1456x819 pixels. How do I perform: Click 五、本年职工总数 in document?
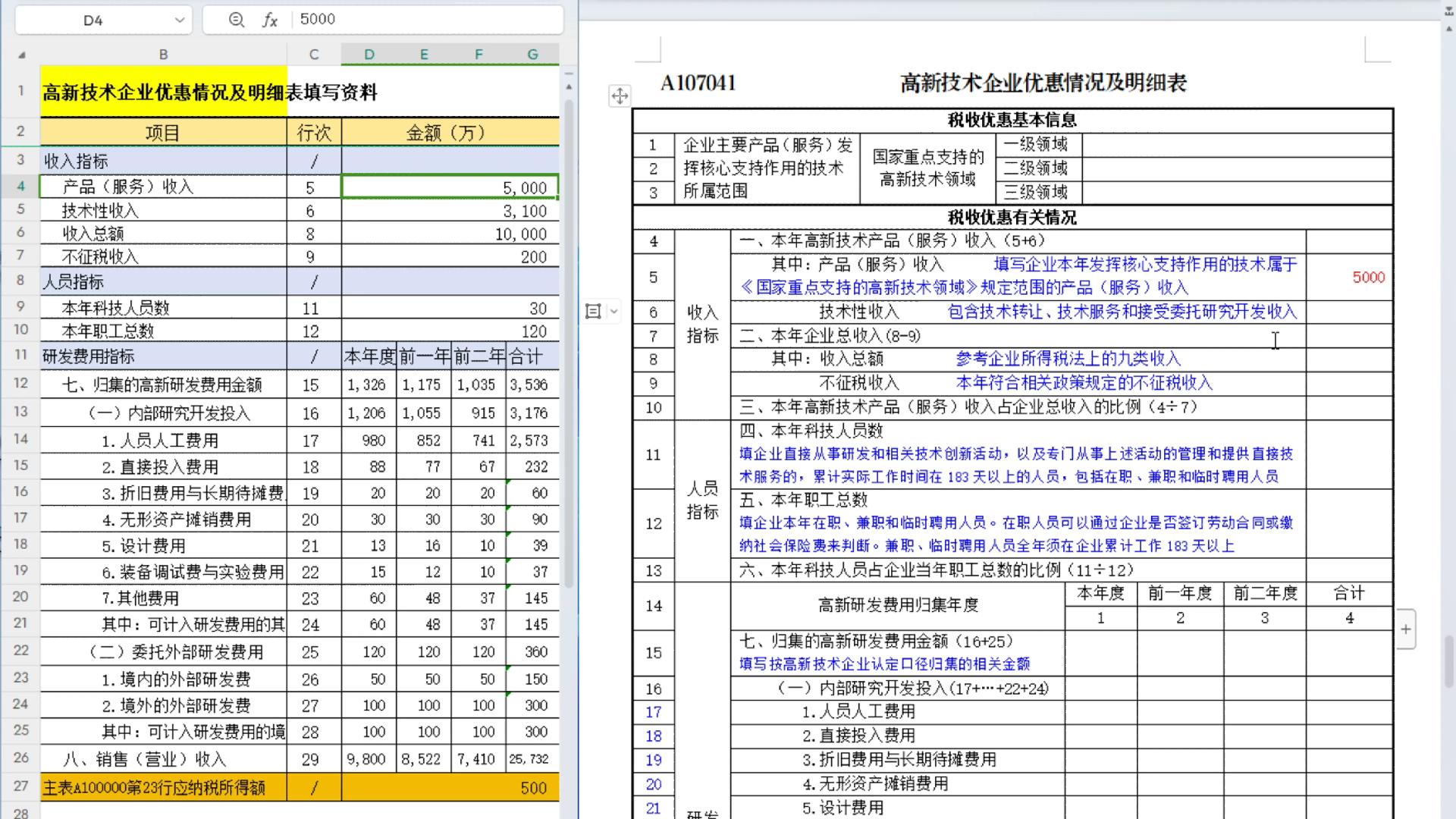tap(804, 500)
